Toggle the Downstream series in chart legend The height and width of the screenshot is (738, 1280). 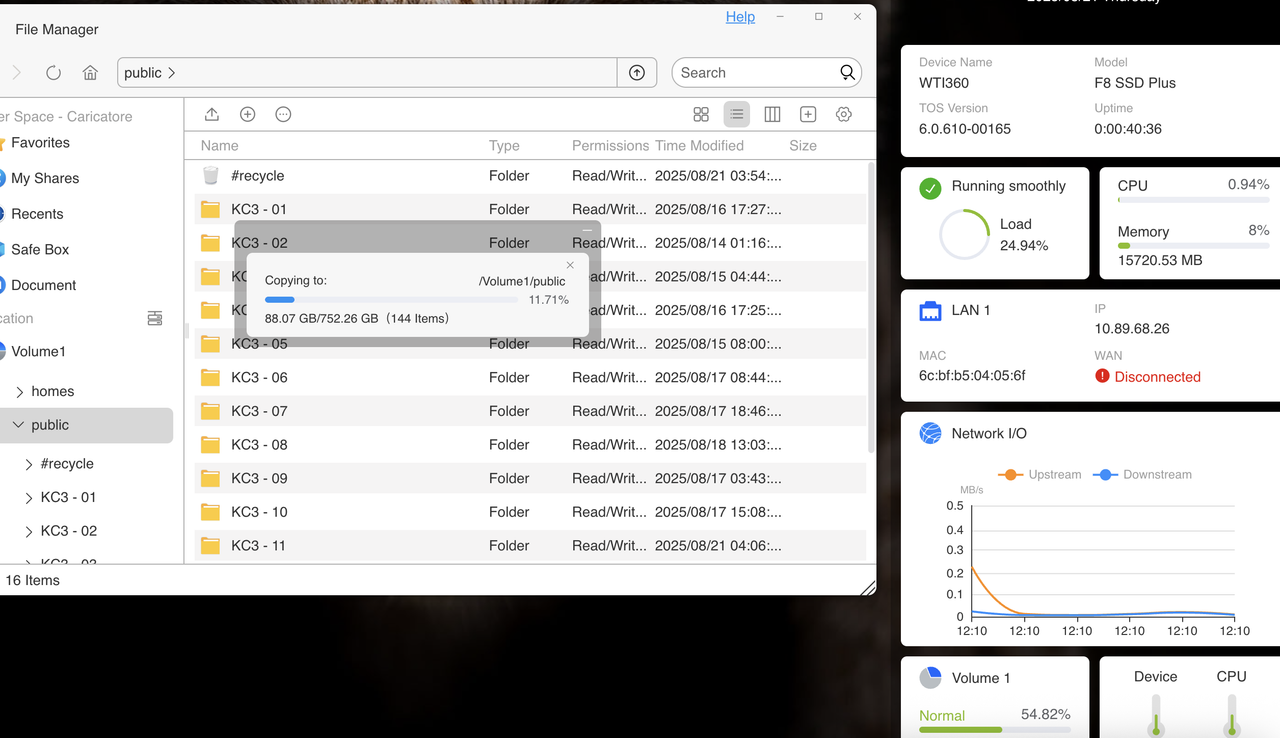tap(1142, 474)
